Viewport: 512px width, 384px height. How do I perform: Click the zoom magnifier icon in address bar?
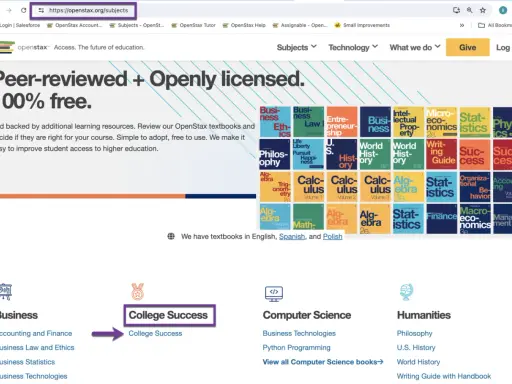click(x=470, y=10)
